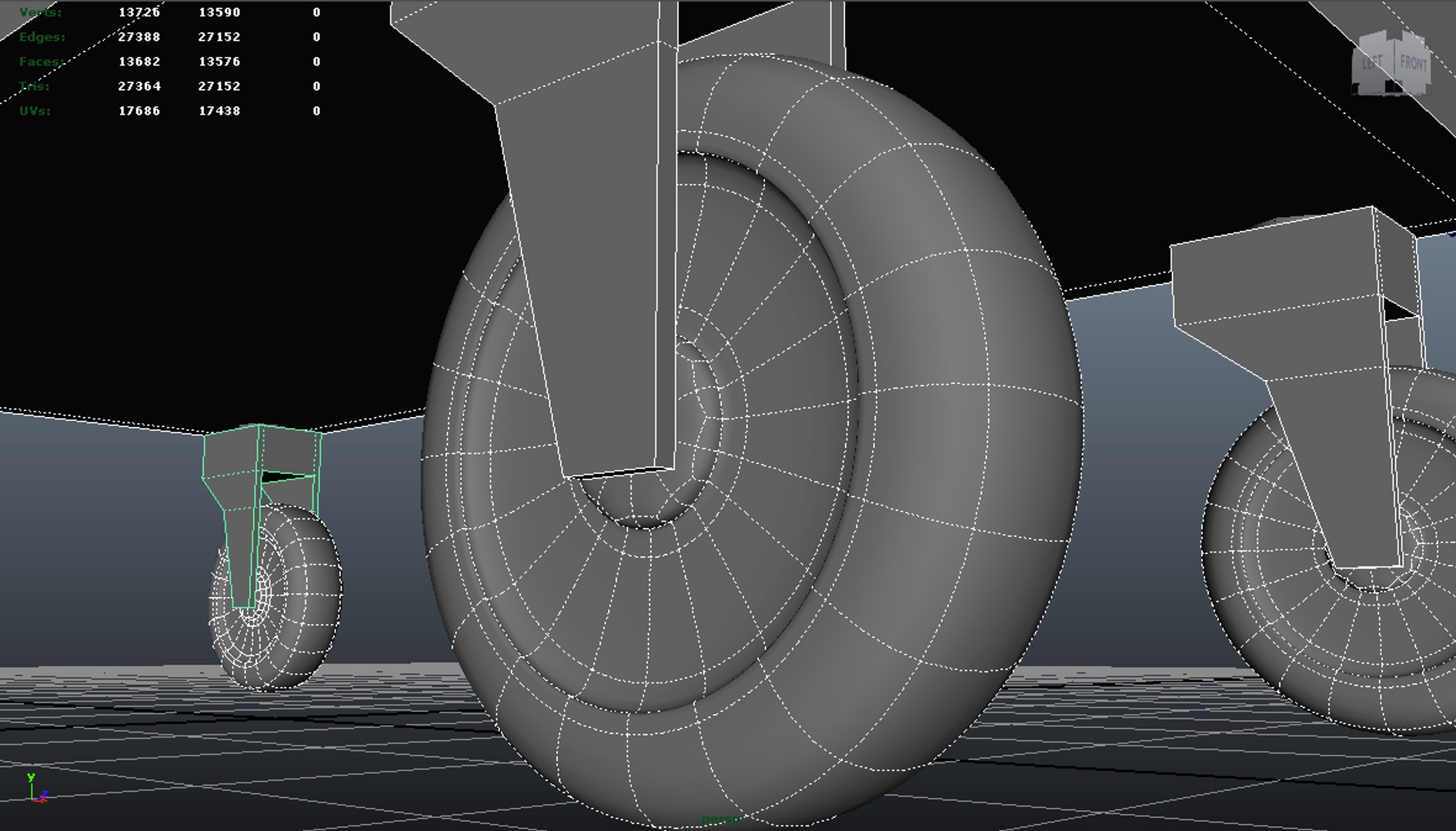Viewport: 1456px width, 831px height.
Task: Click the Edges row value 27152
Action: click(x=219, y=37)
